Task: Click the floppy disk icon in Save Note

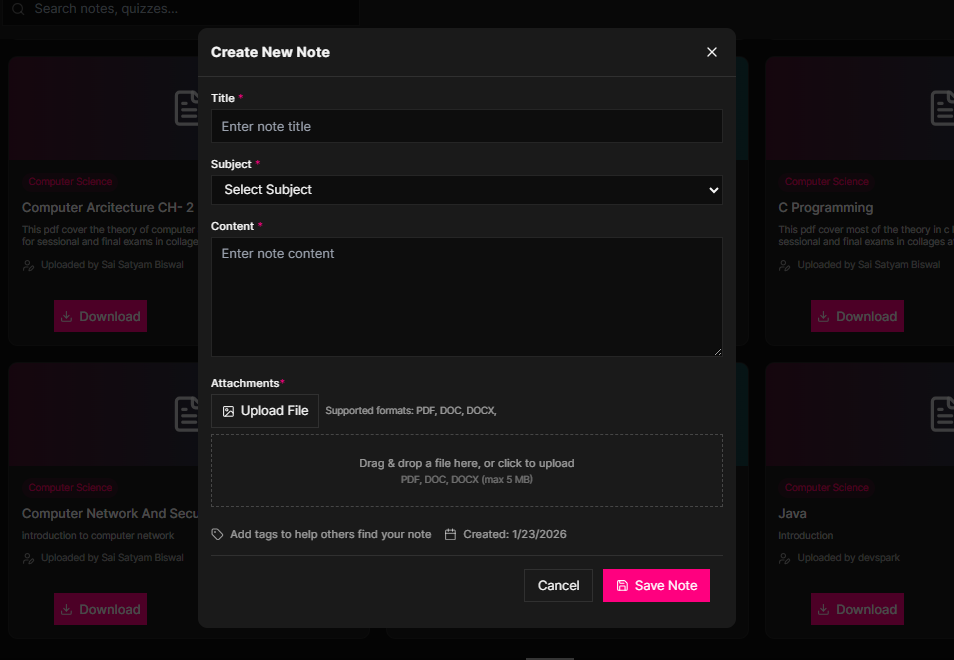Action: coord(622,586)
